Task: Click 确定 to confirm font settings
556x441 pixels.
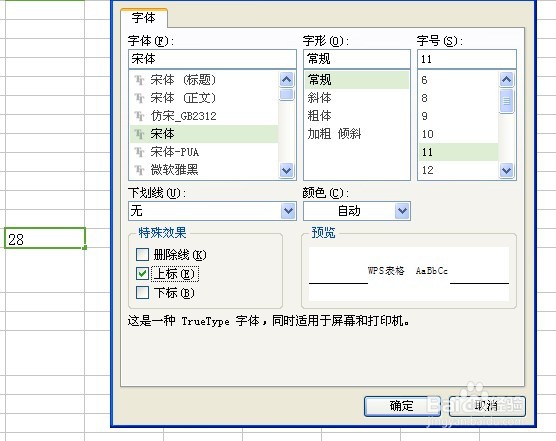Action: tap(402, 406)
